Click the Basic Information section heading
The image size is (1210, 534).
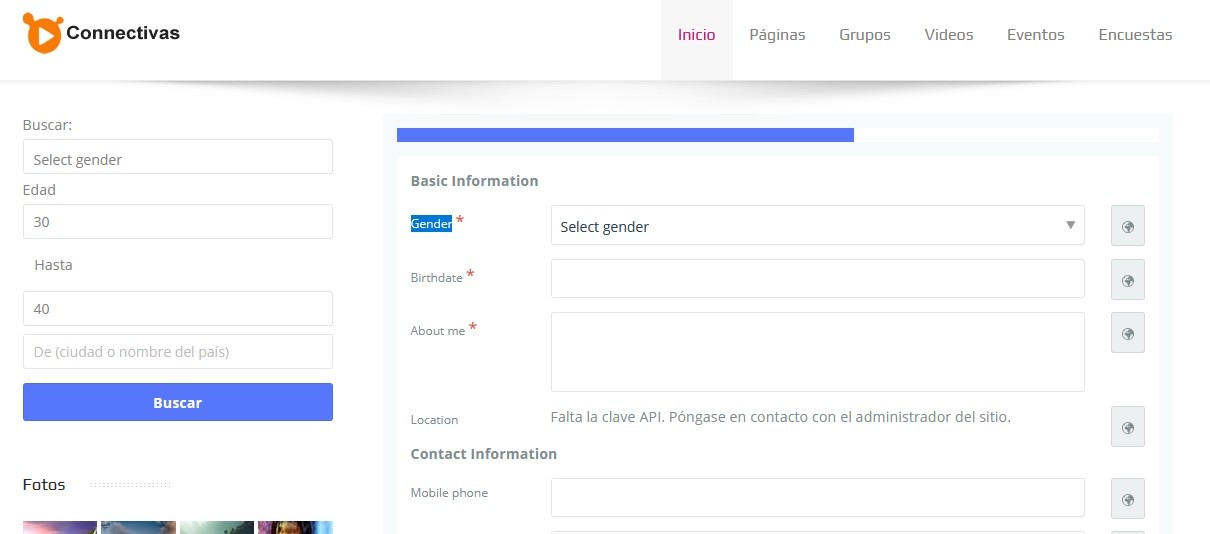pos(474,181)
